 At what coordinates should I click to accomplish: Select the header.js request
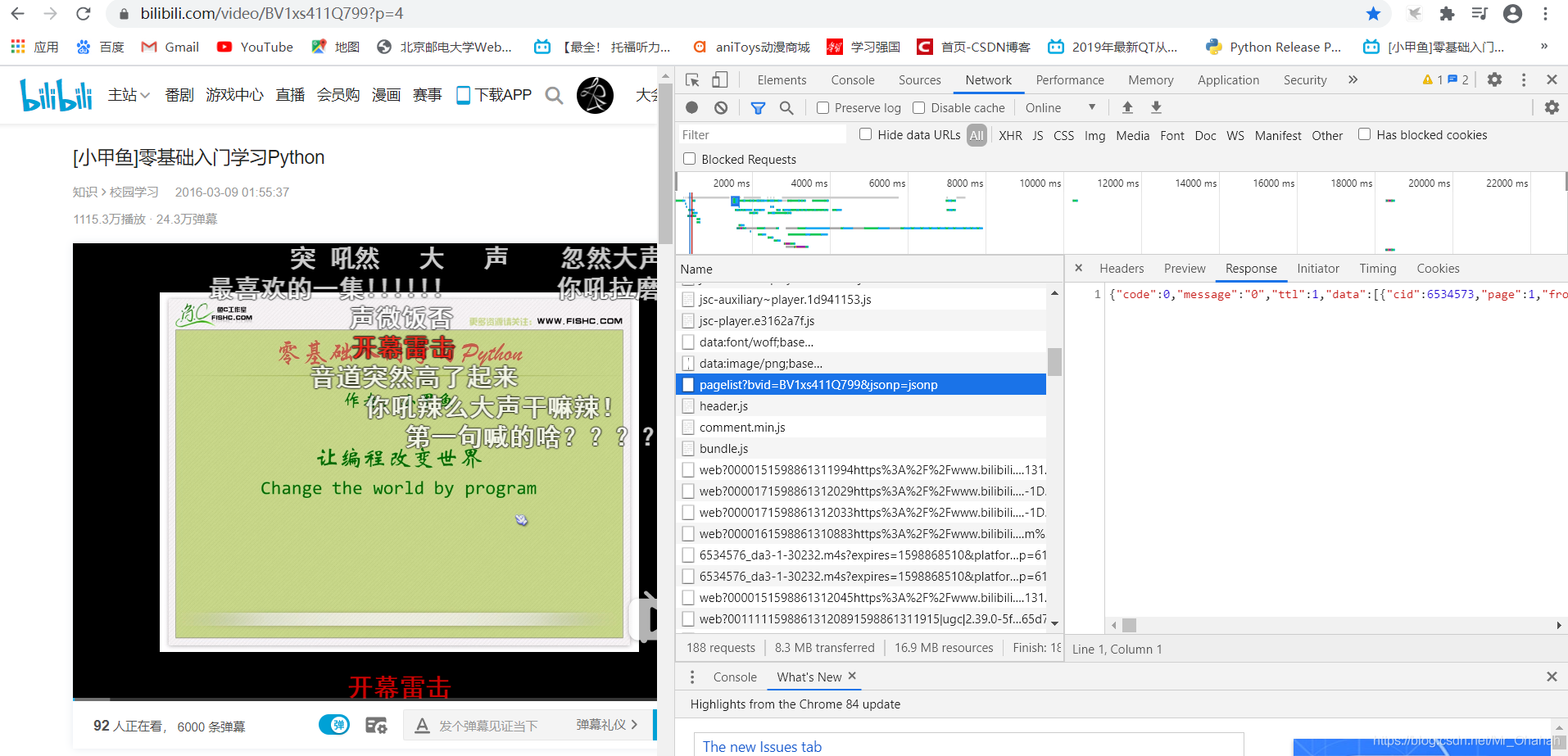point(861,405)
